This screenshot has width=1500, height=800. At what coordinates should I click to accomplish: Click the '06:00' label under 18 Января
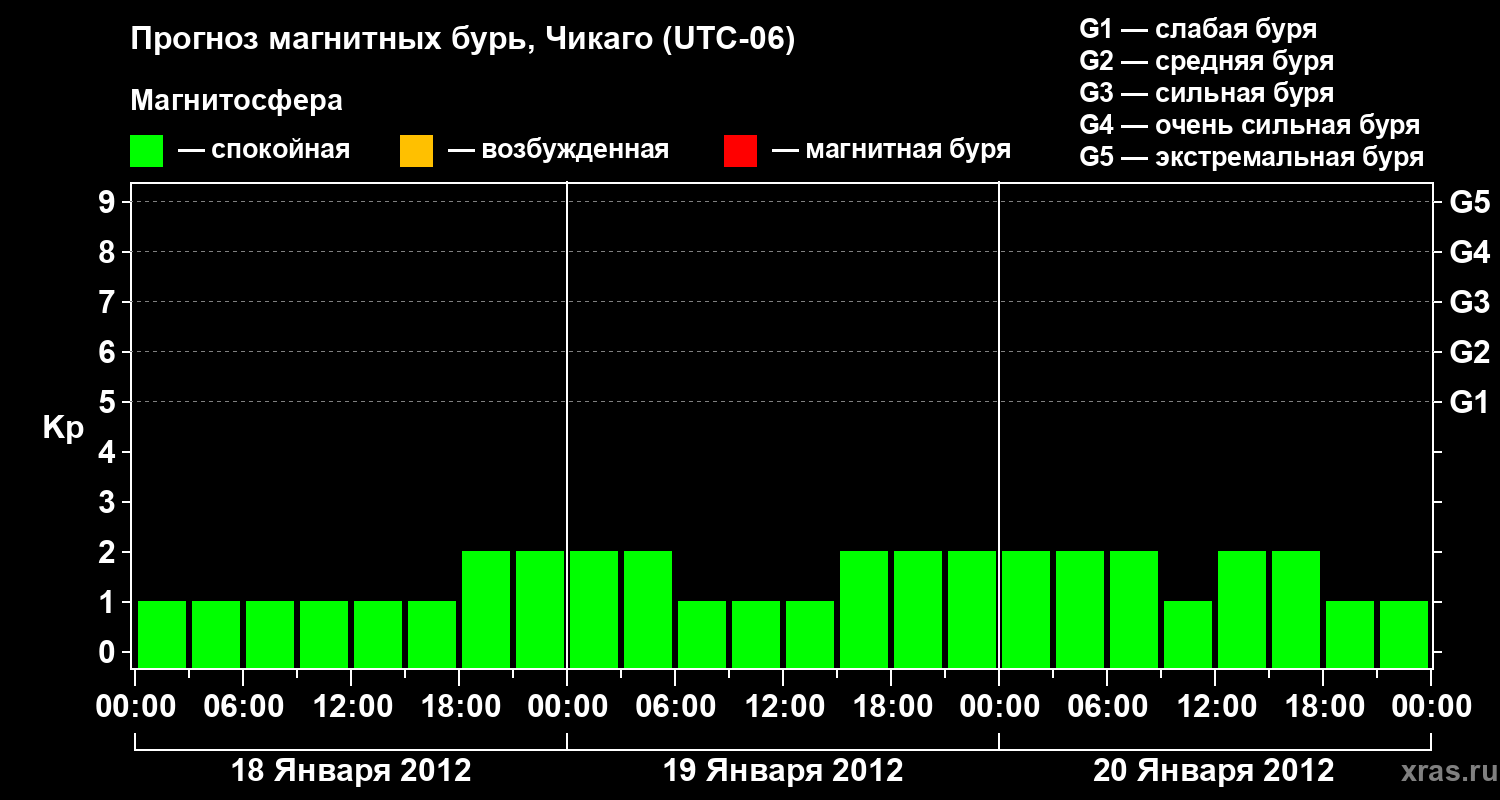[x=243, y=707]
